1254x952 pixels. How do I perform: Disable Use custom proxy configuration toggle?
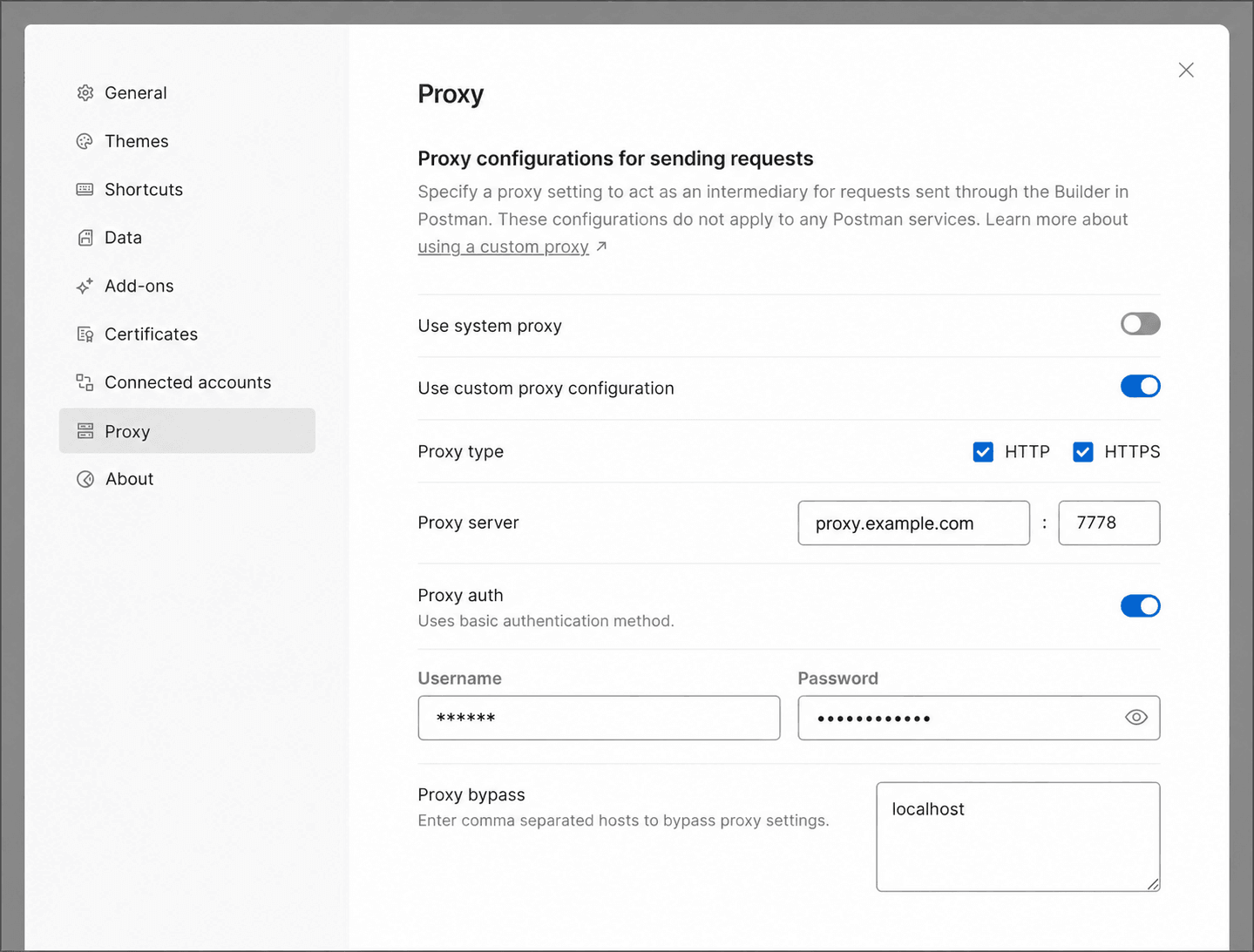click(x=1140, y=386)
